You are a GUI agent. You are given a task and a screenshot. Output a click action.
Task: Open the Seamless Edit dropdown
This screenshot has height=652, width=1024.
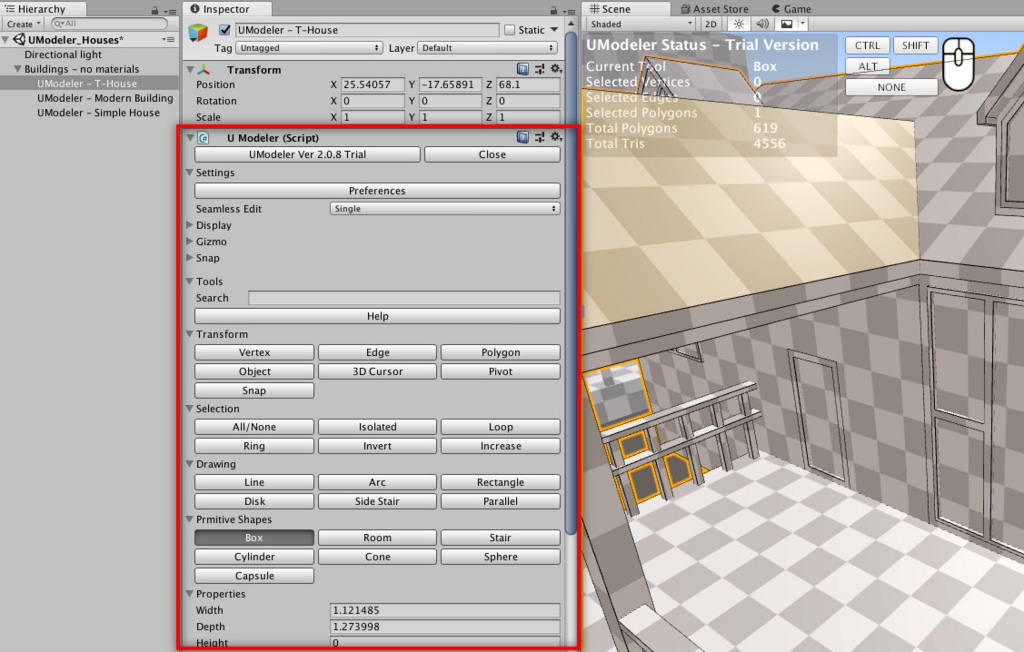point(445,208)
